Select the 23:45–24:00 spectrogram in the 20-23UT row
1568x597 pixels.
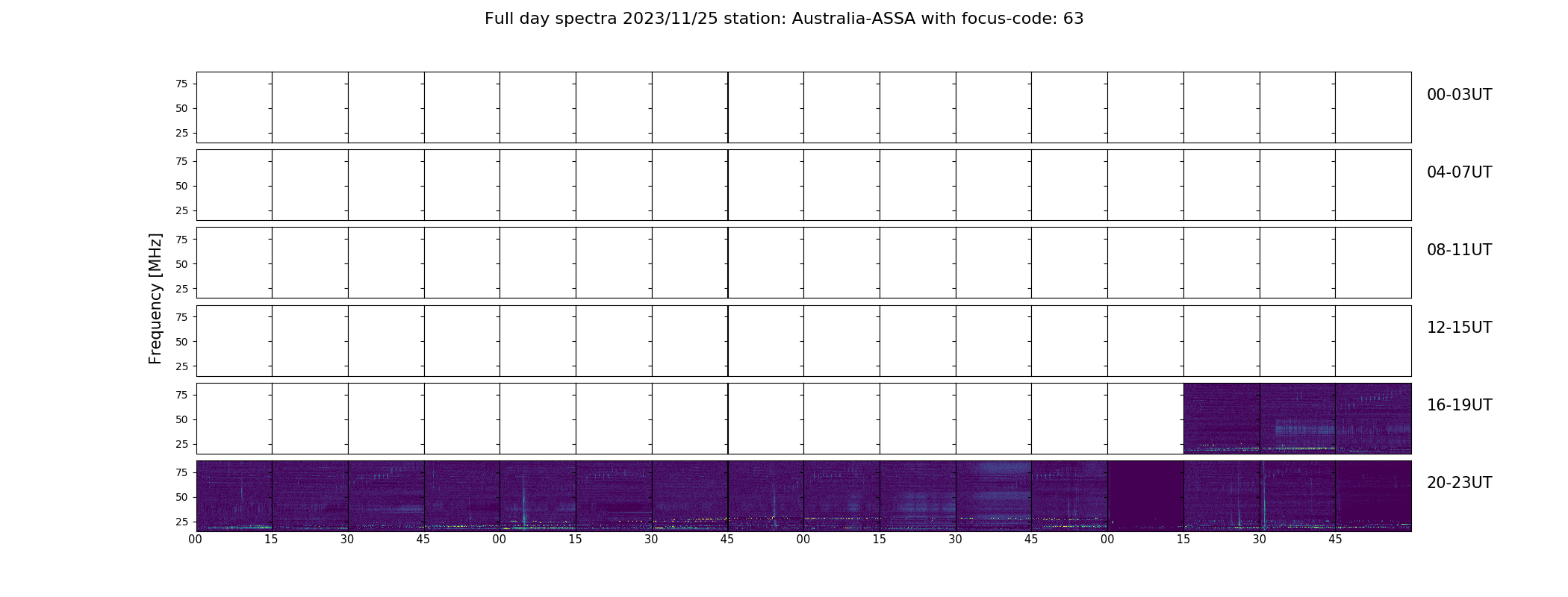(1374, 496)
